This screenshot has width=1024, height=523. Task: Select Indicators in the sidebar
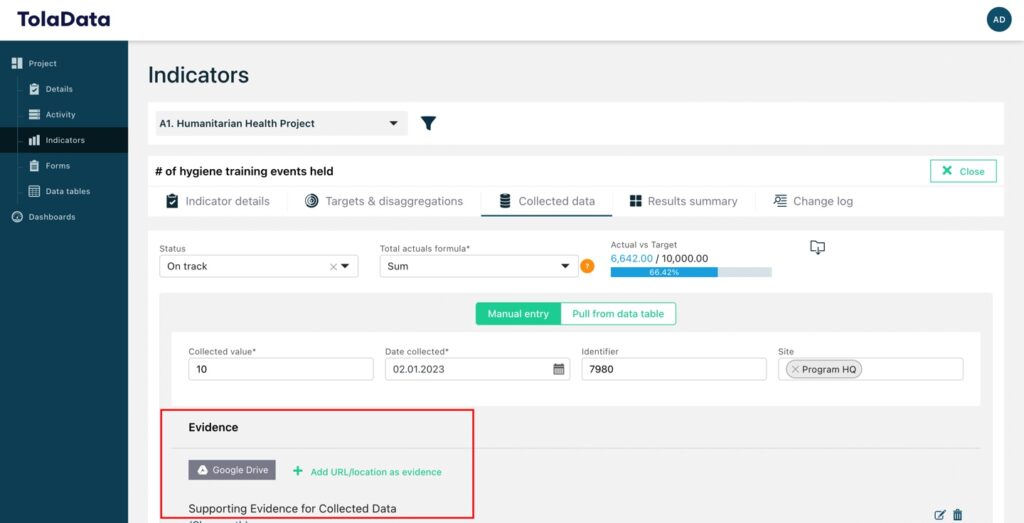[65, 140]
